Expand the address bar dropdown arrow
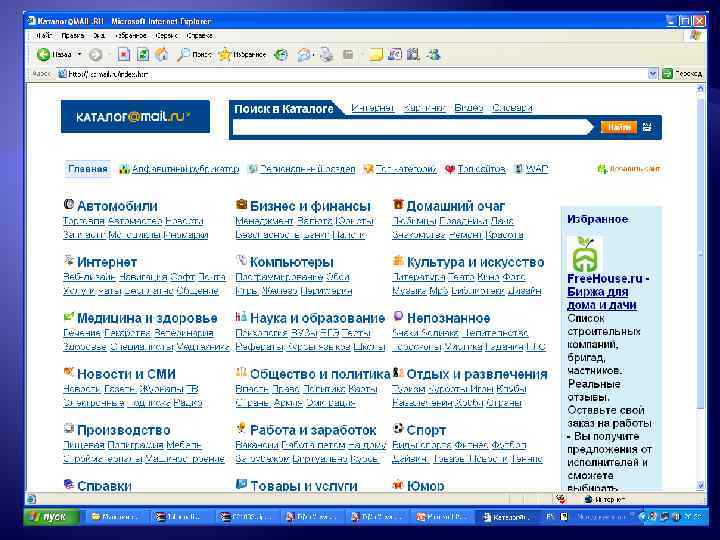Viewport: 720px width, 540px height. coord(652,73)
